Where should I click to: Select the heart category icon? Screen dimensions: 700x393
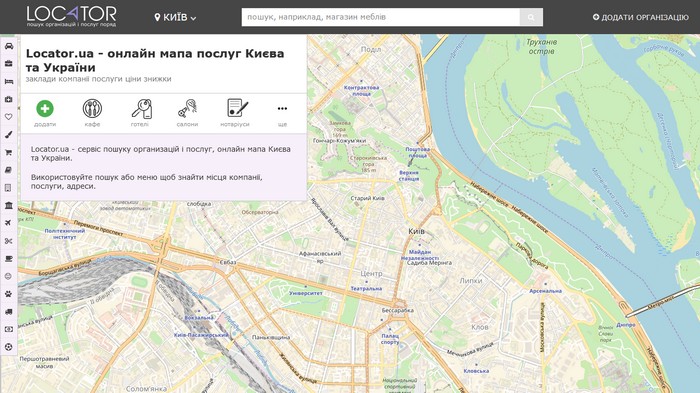pyautogui.click(x=8, y=117)
